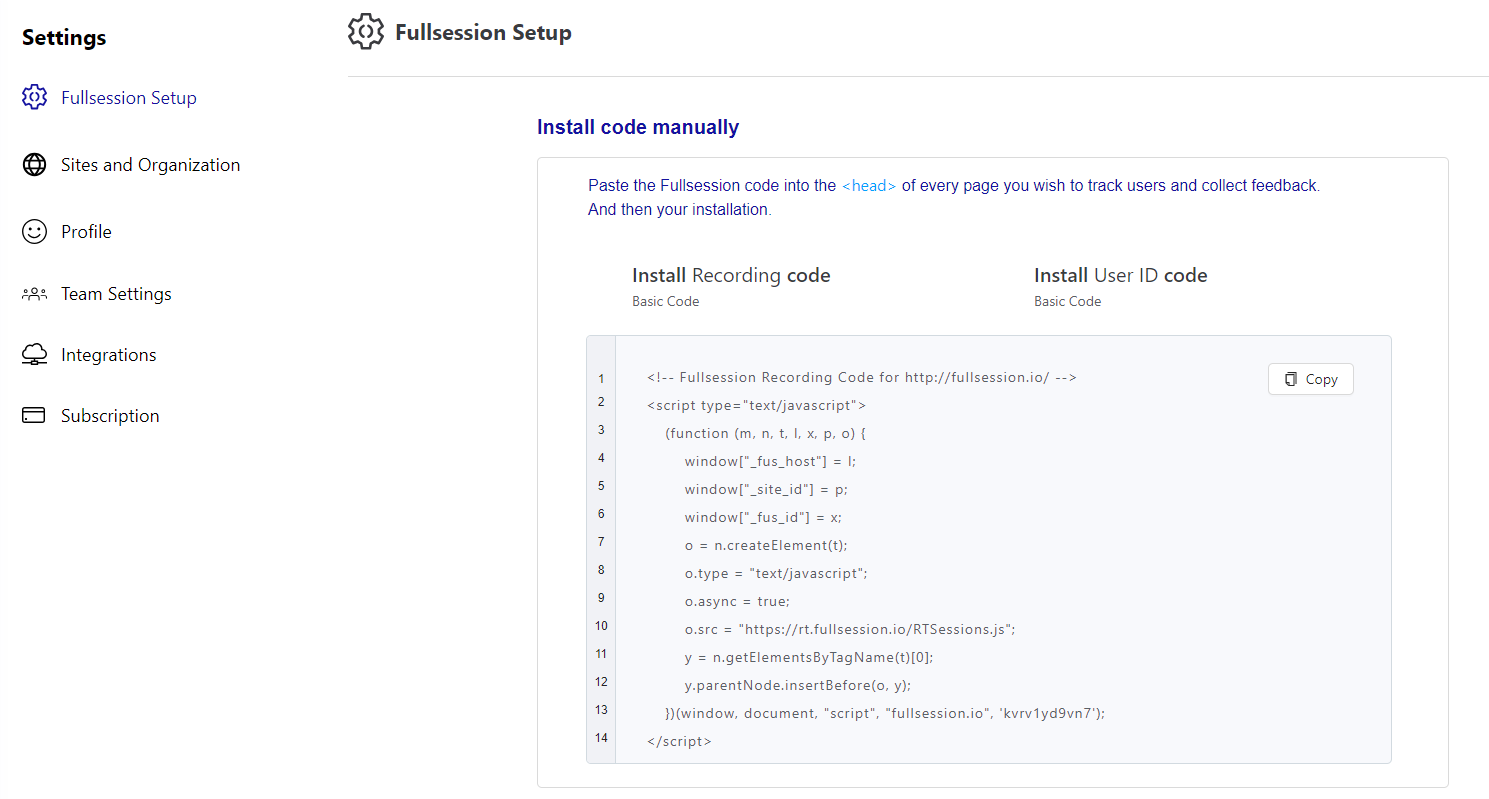Click the Team Settings people icon
The width and height of the screenshot is (1489, 799).
click(x=34, y=294)
